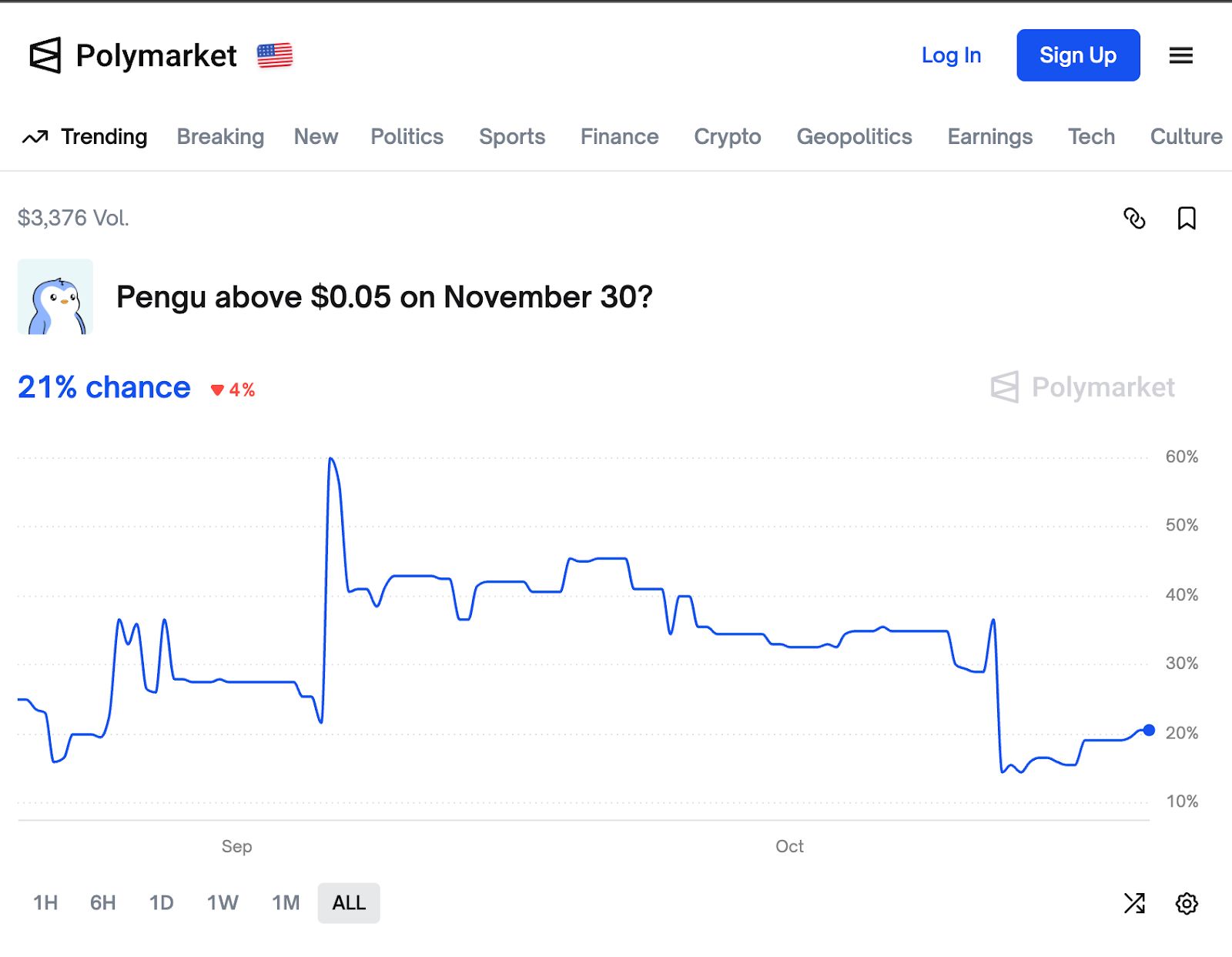Select the 1H chart timeframe

pyautogui.click(x=45, y=903)
